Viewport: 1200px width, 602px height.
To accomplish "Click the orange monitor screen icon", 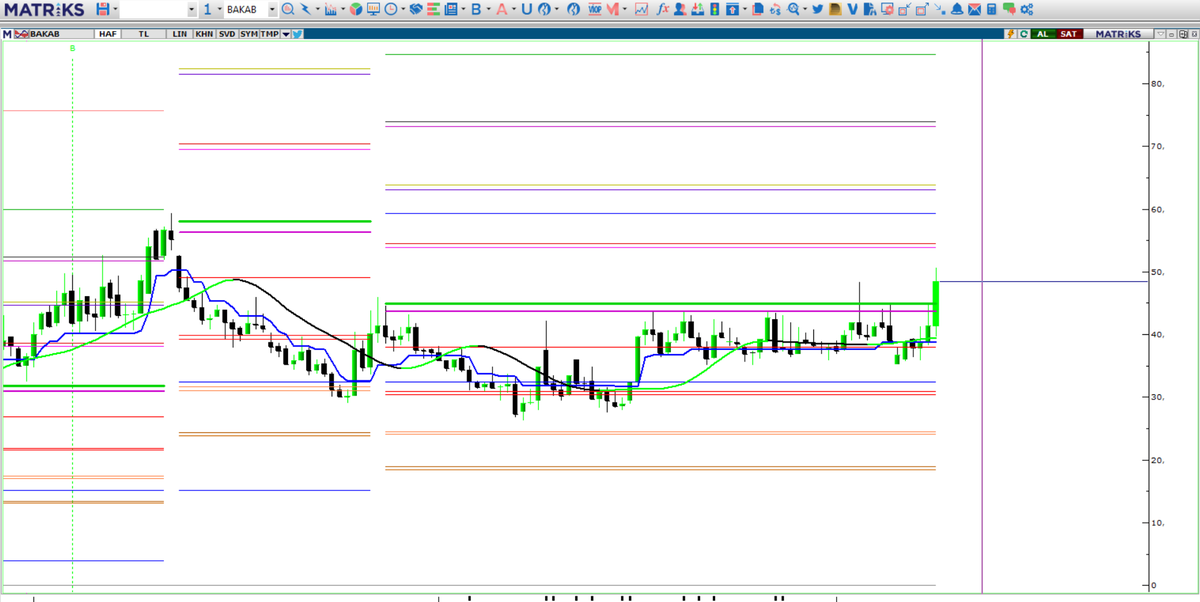I will pyautogui.click(x=373, y=9).
